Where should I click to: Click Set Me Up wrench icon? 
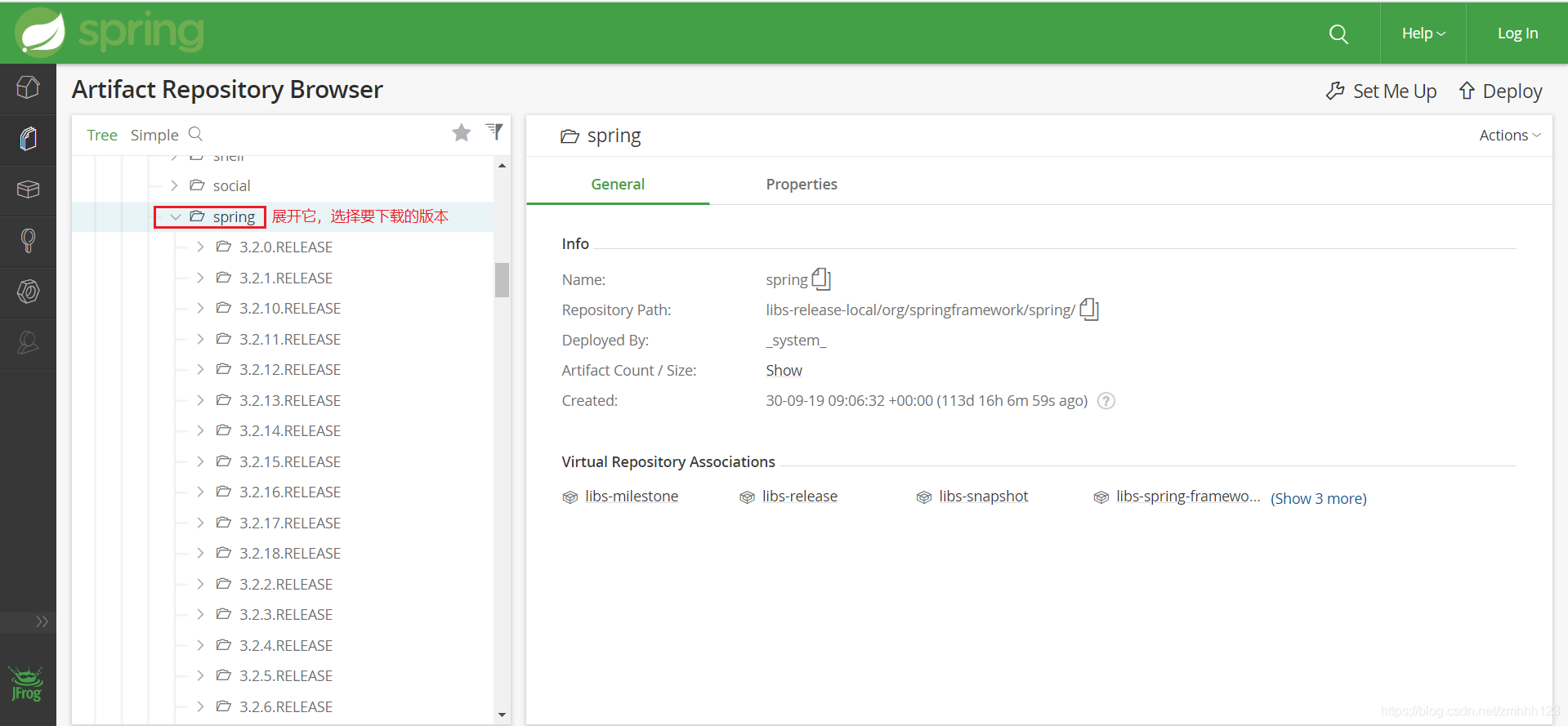tap(1335, 90)
